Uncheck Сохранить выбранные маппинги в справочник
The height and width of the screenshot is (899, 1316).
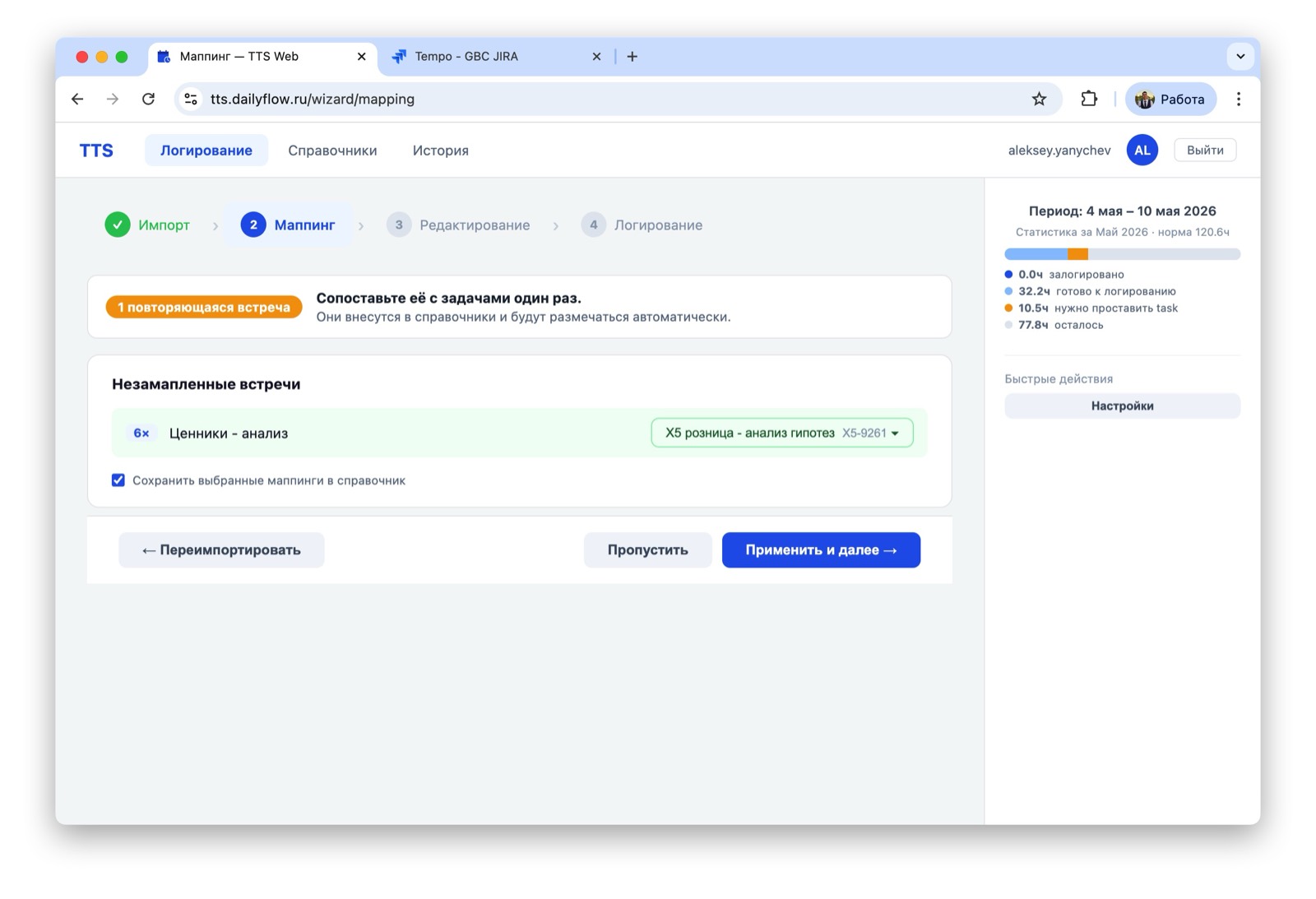118,480
